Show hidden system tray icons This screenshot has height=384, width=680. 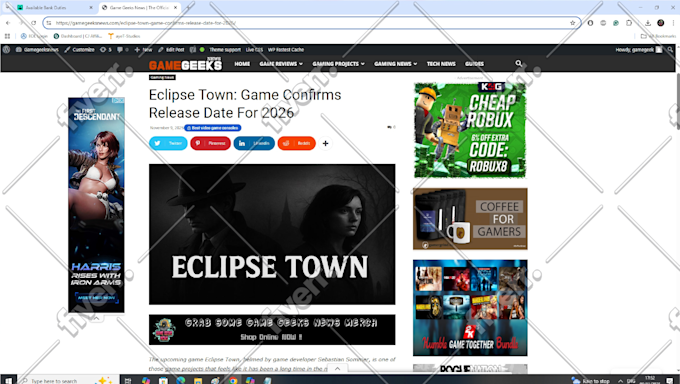(620, 381)
